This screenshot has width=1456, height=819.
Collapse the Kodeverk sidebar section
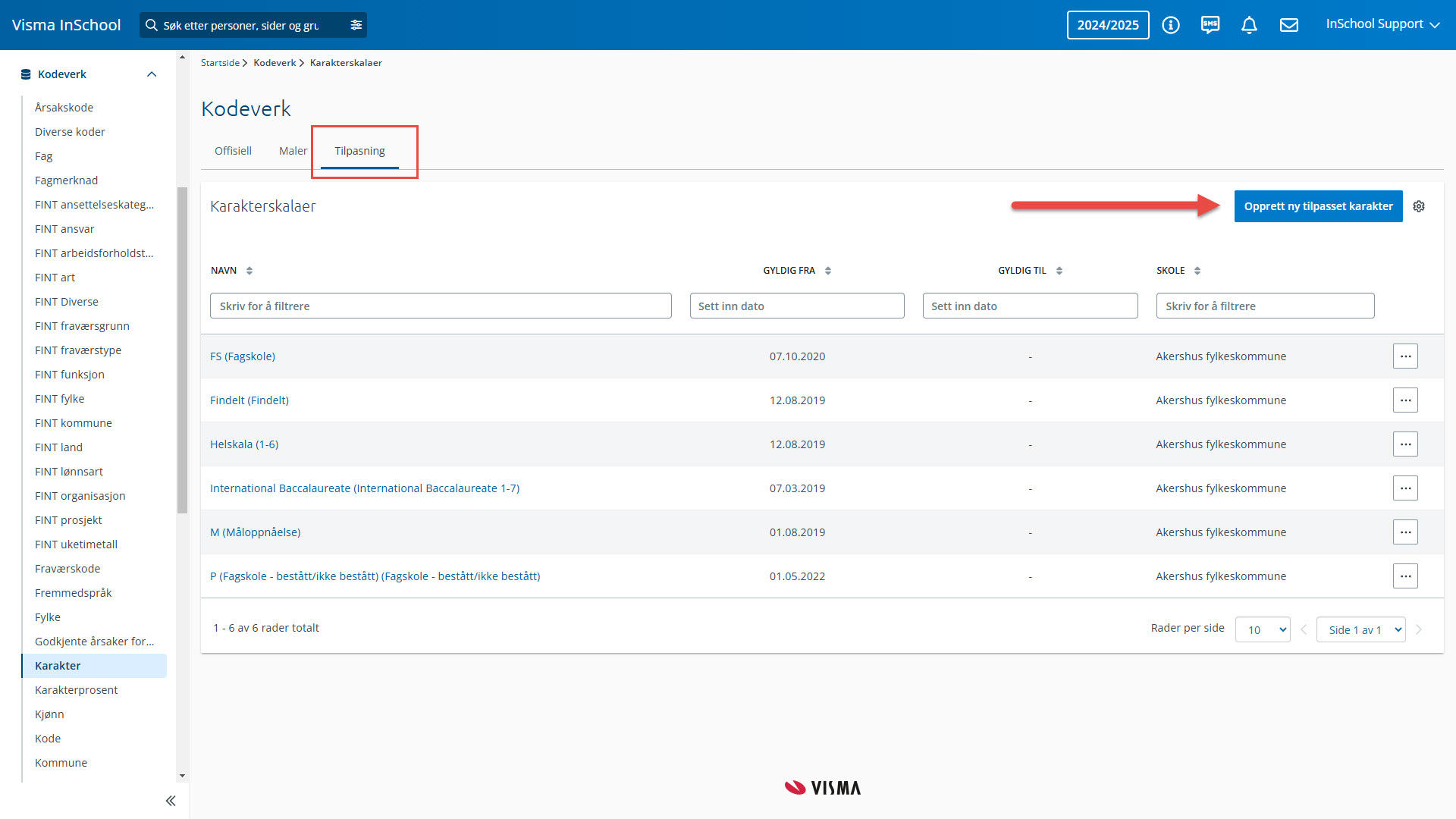pyautogui.click(x=152, y=74)
